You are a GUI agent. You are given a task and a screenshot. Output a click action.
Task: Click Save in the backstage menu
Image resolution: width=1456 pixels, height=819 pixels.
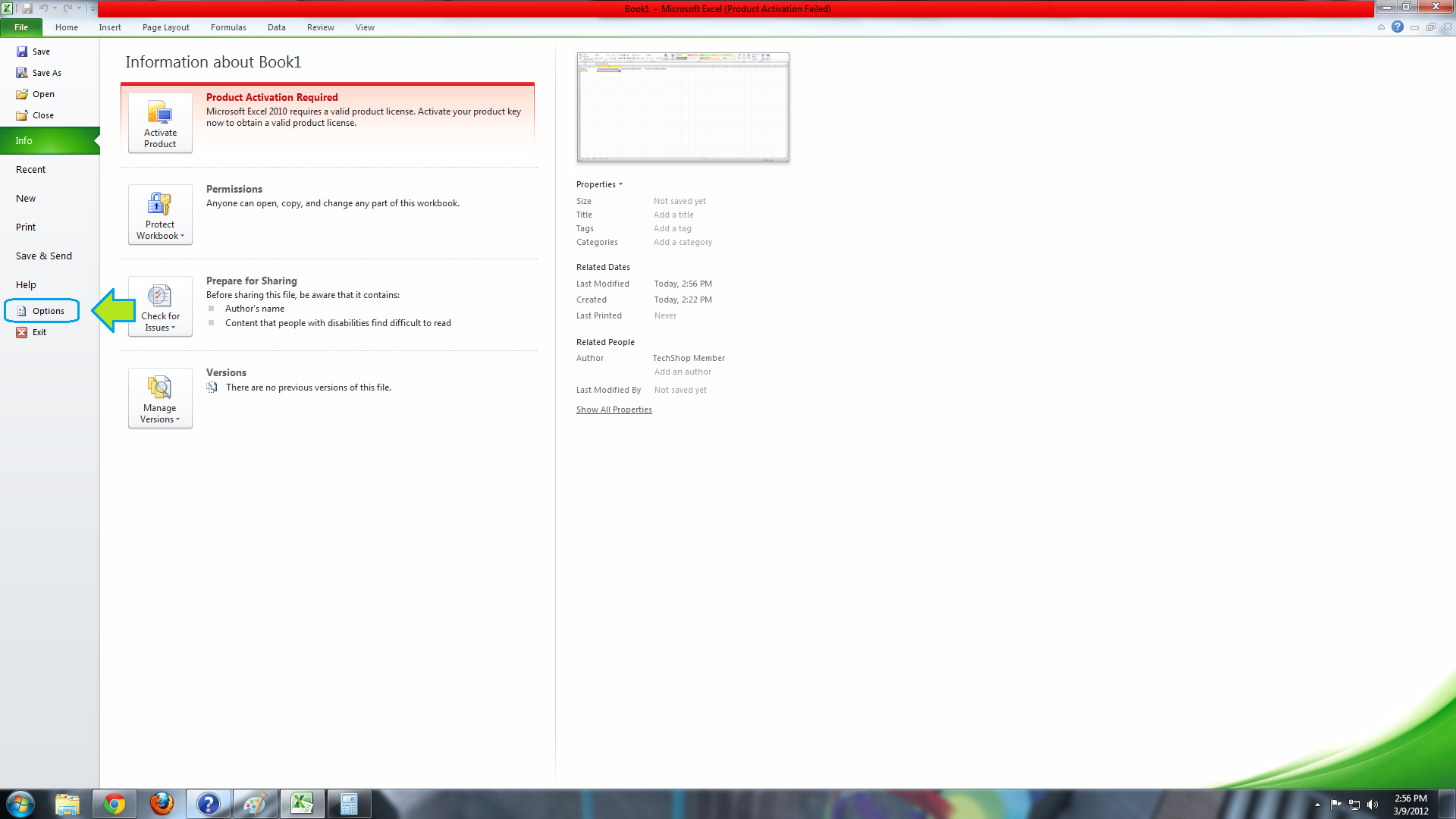point(33,52)
